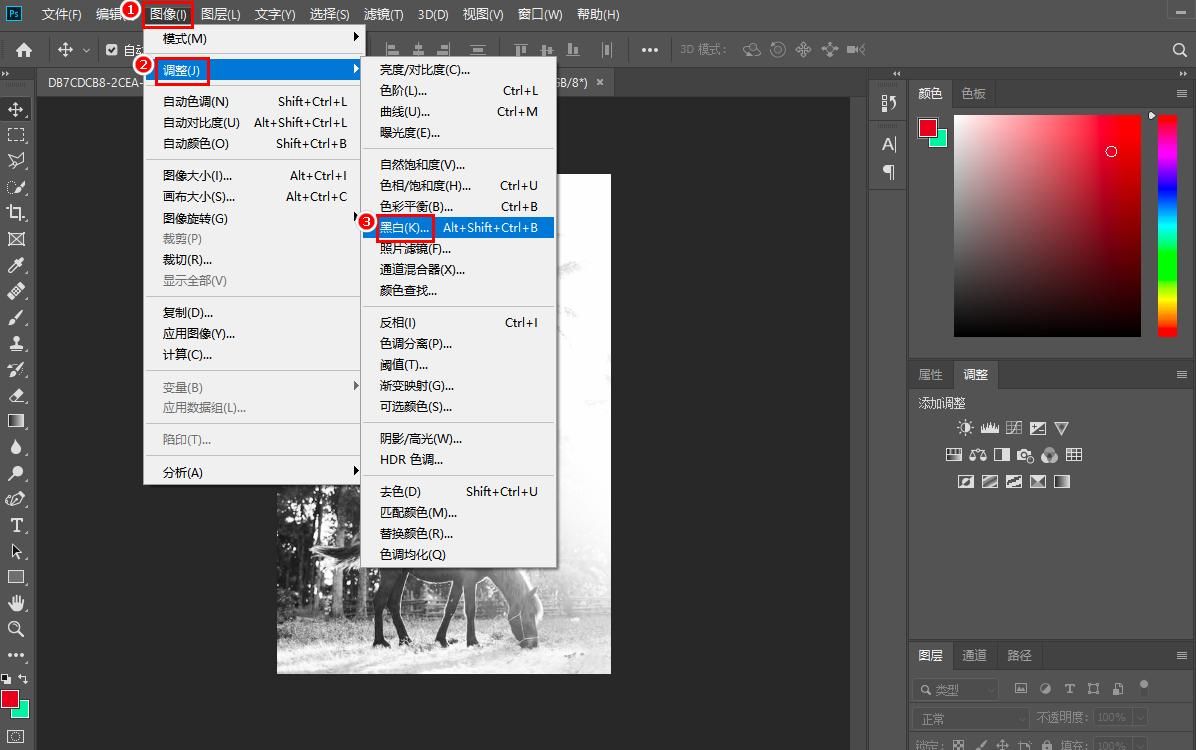The width and height of the screenshot is (1196, 750).
Task: Select the Crop tool
Action: pyautogui.click(x=16, y=213)
